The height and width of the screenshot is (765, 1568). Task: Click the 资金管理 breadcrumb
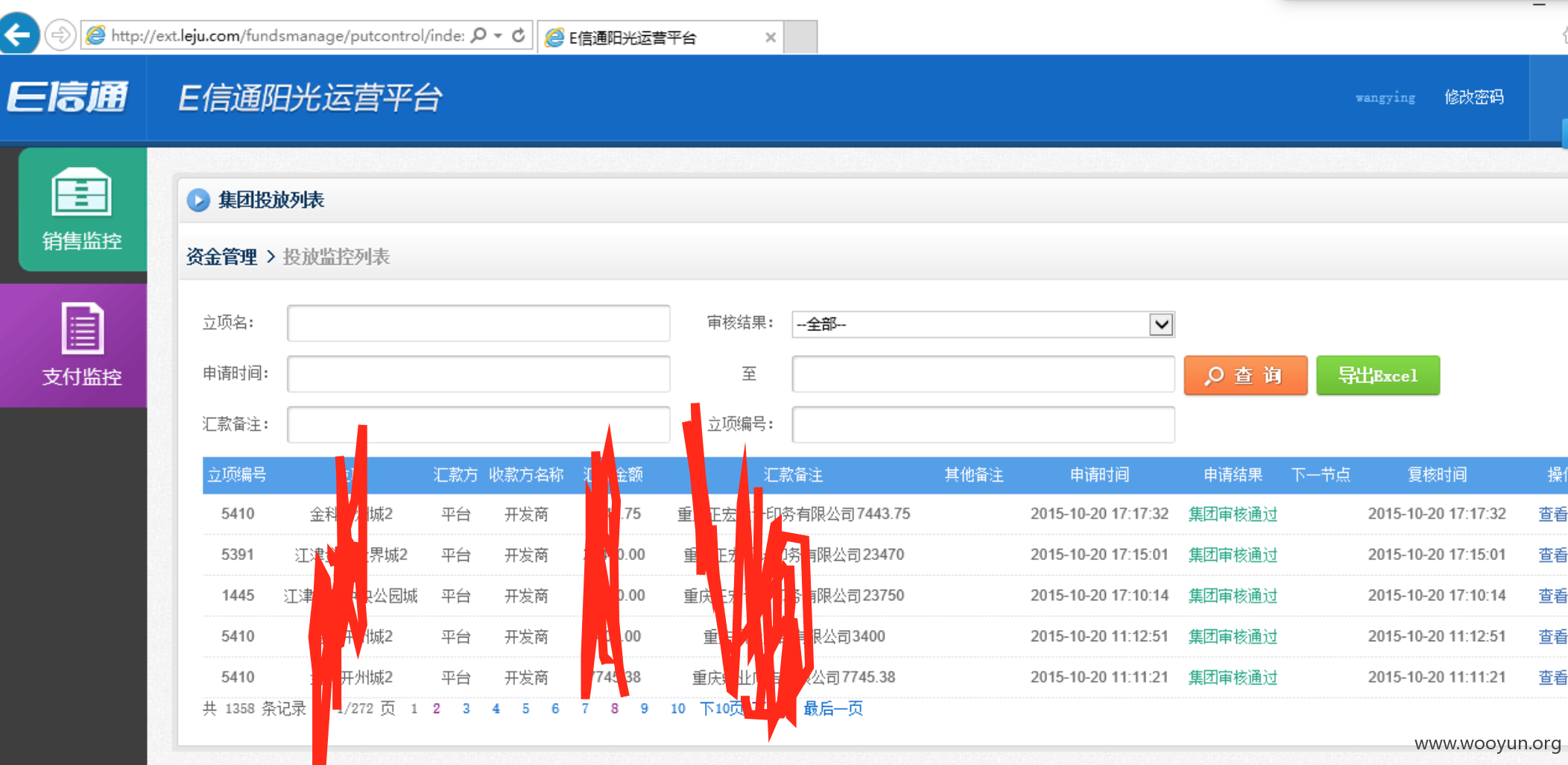pos(221,256)
